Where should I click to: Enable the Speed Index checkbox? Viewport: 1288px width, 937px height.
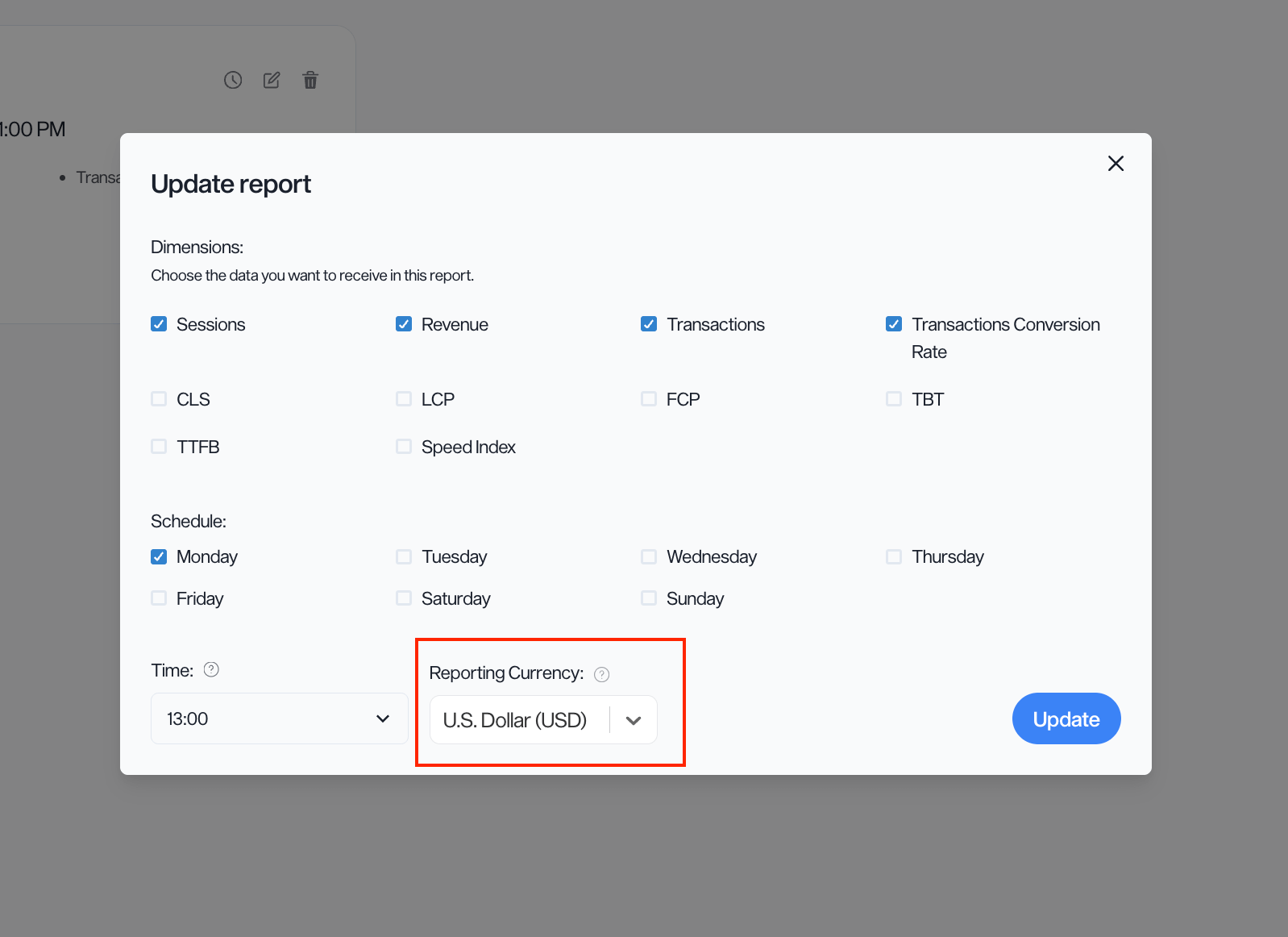pyautogui.click(x=404, y=447)
